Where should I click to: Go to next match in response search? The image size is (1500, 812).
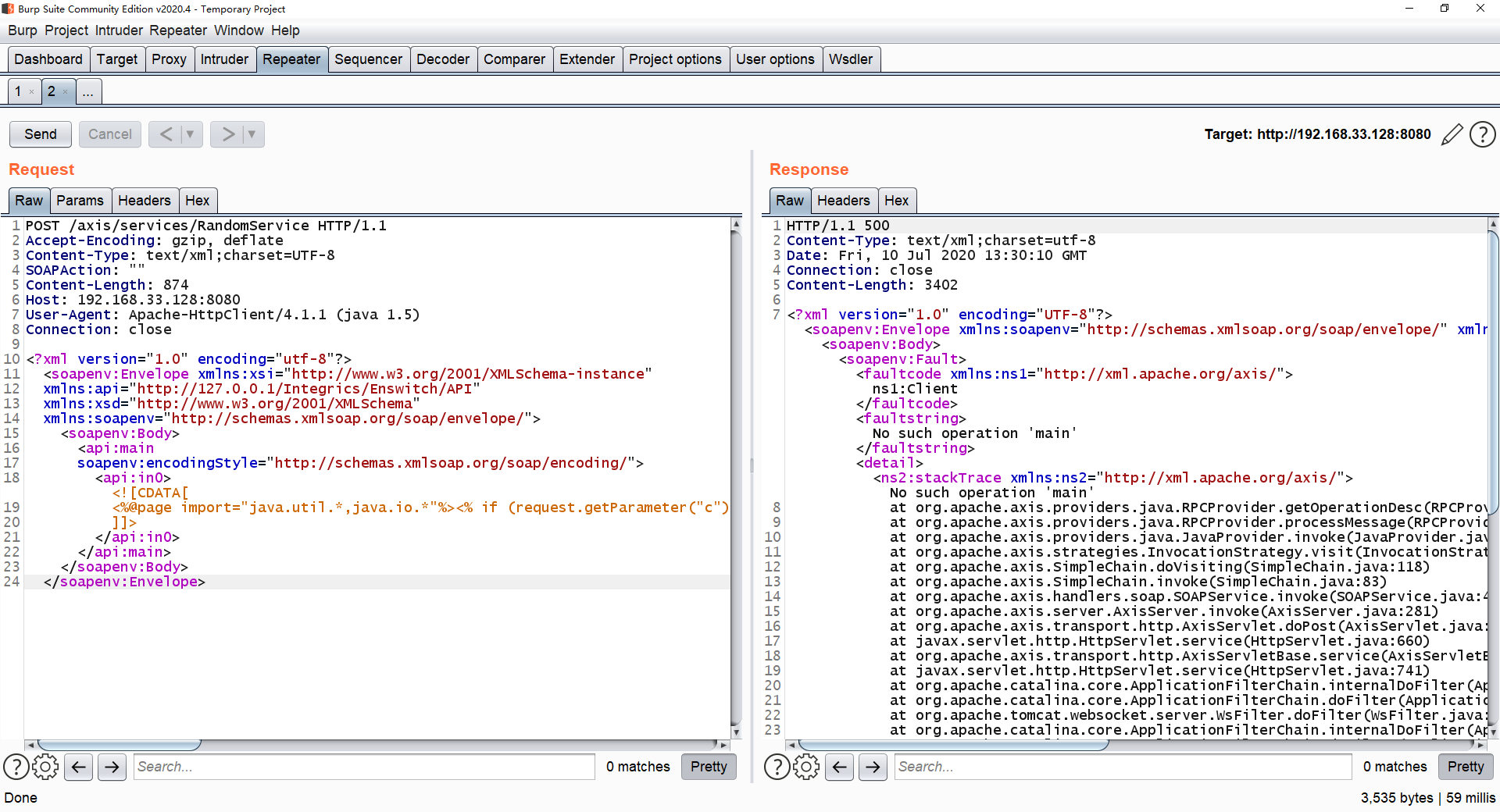click(873, 767)
